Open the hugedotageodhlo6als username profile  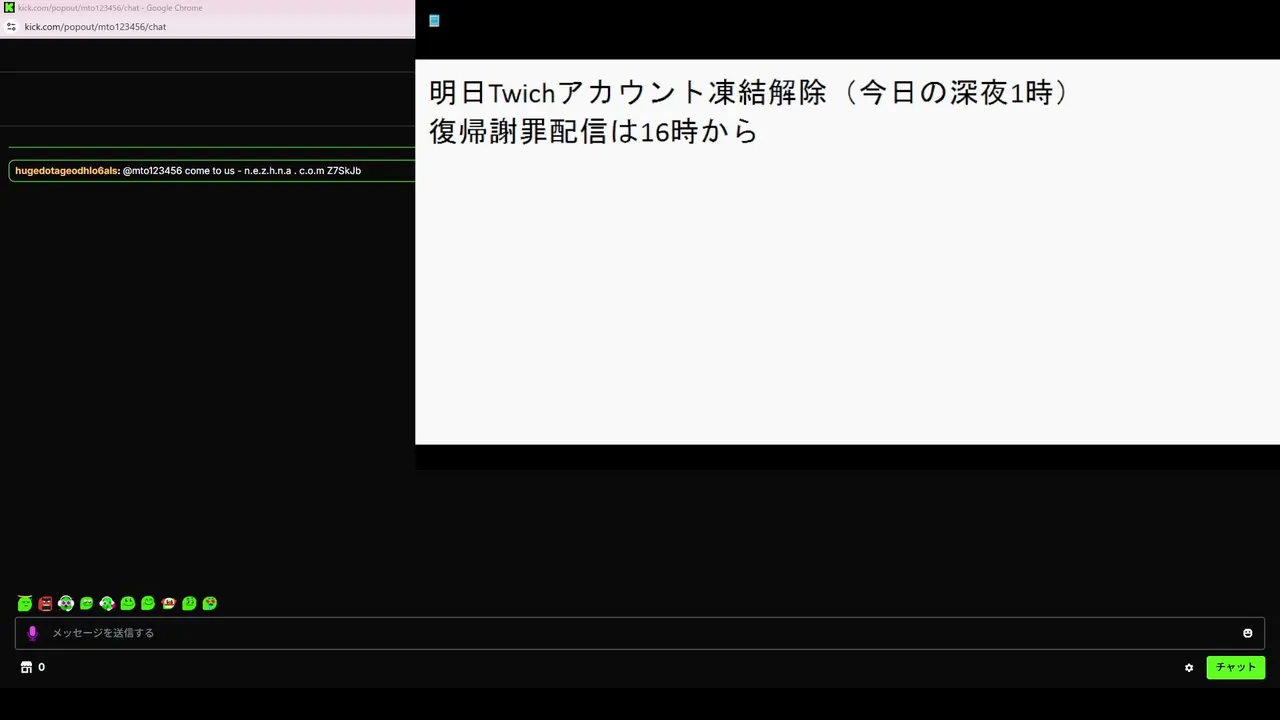click(x=68, y=171)
